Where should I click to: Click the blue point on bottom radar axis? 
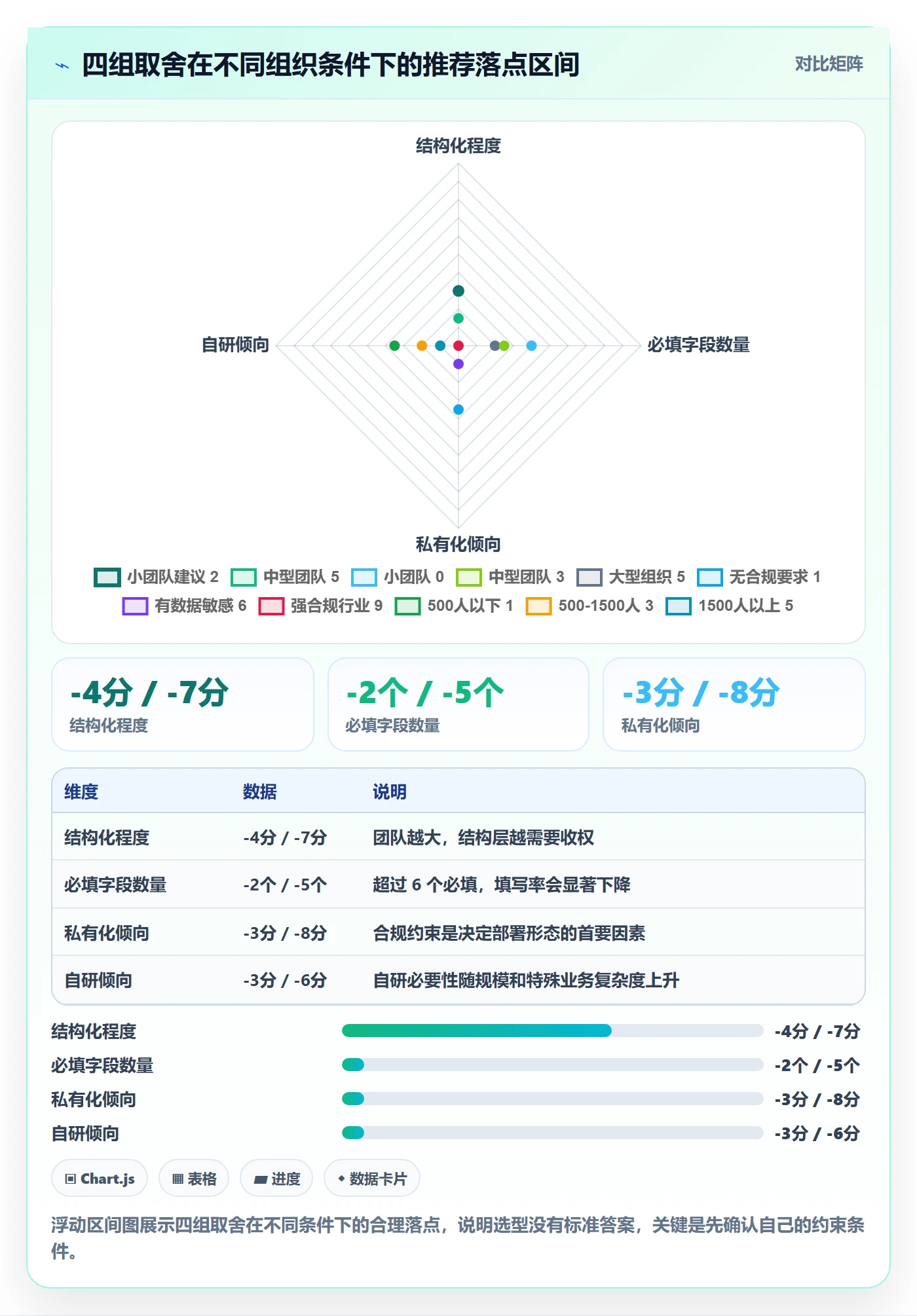point(458,410)
